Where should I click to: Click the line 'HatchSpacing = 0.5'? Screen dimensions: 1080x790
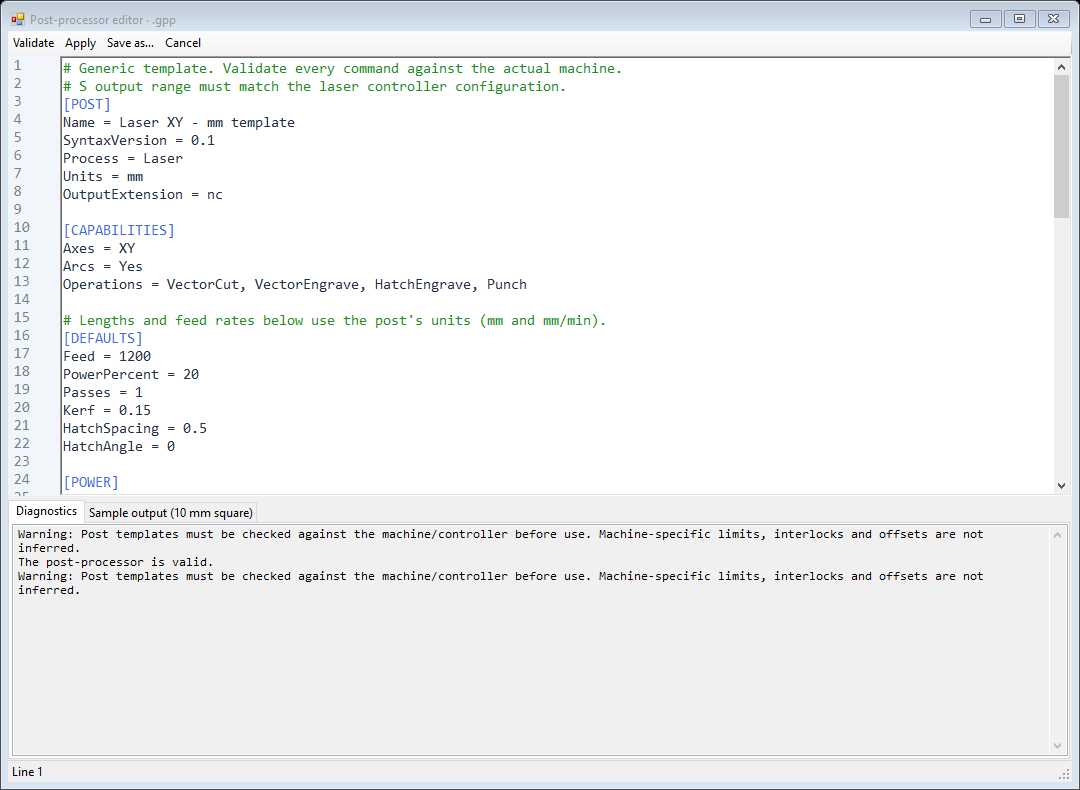135,428
